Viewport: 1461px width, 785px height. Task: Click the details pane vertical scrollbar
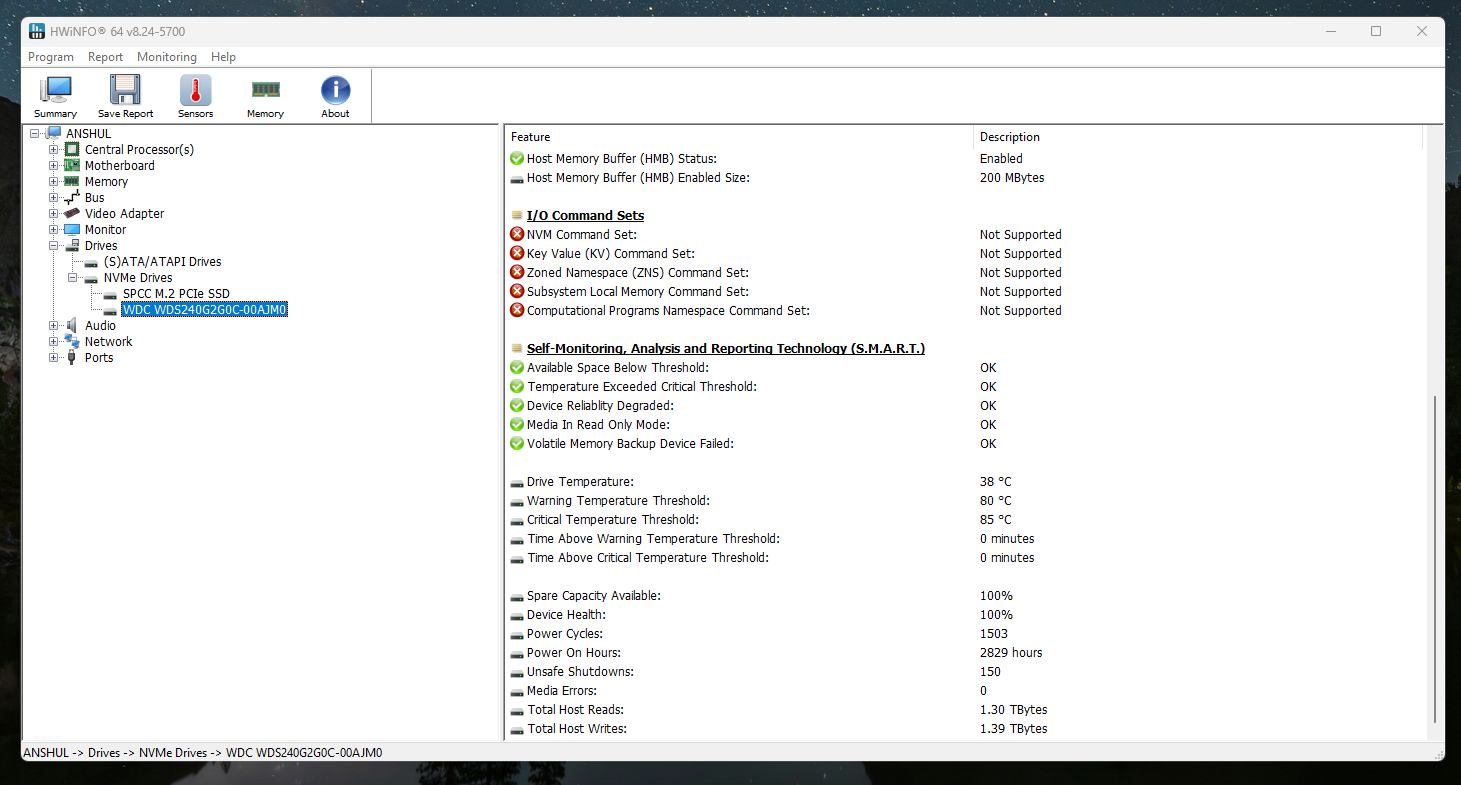click(1434, 558)
